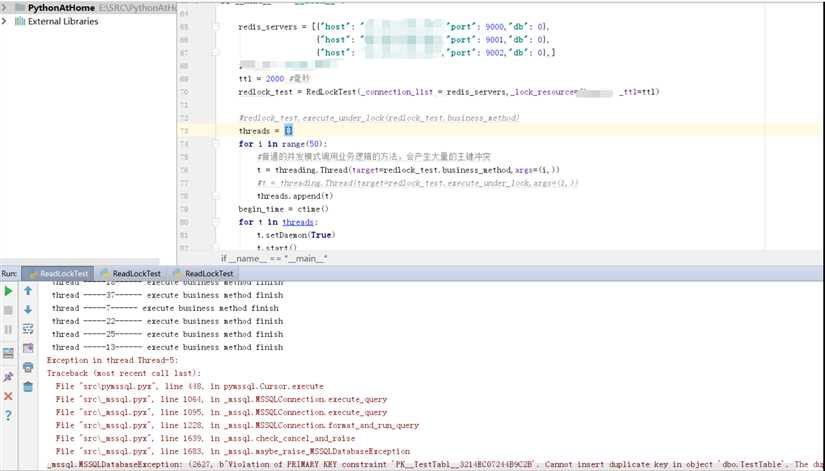Click the gutter beside the threads = [] line
Viewport: 825px width, 471px height.
point(196,131)
